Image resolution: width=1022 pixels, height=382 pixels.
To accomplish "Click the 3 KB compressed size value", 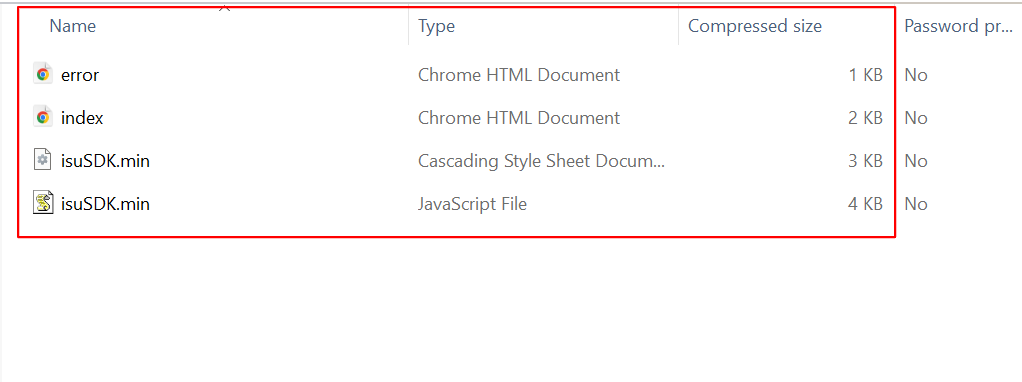I will pyautogui.click(x=866, y=161).
